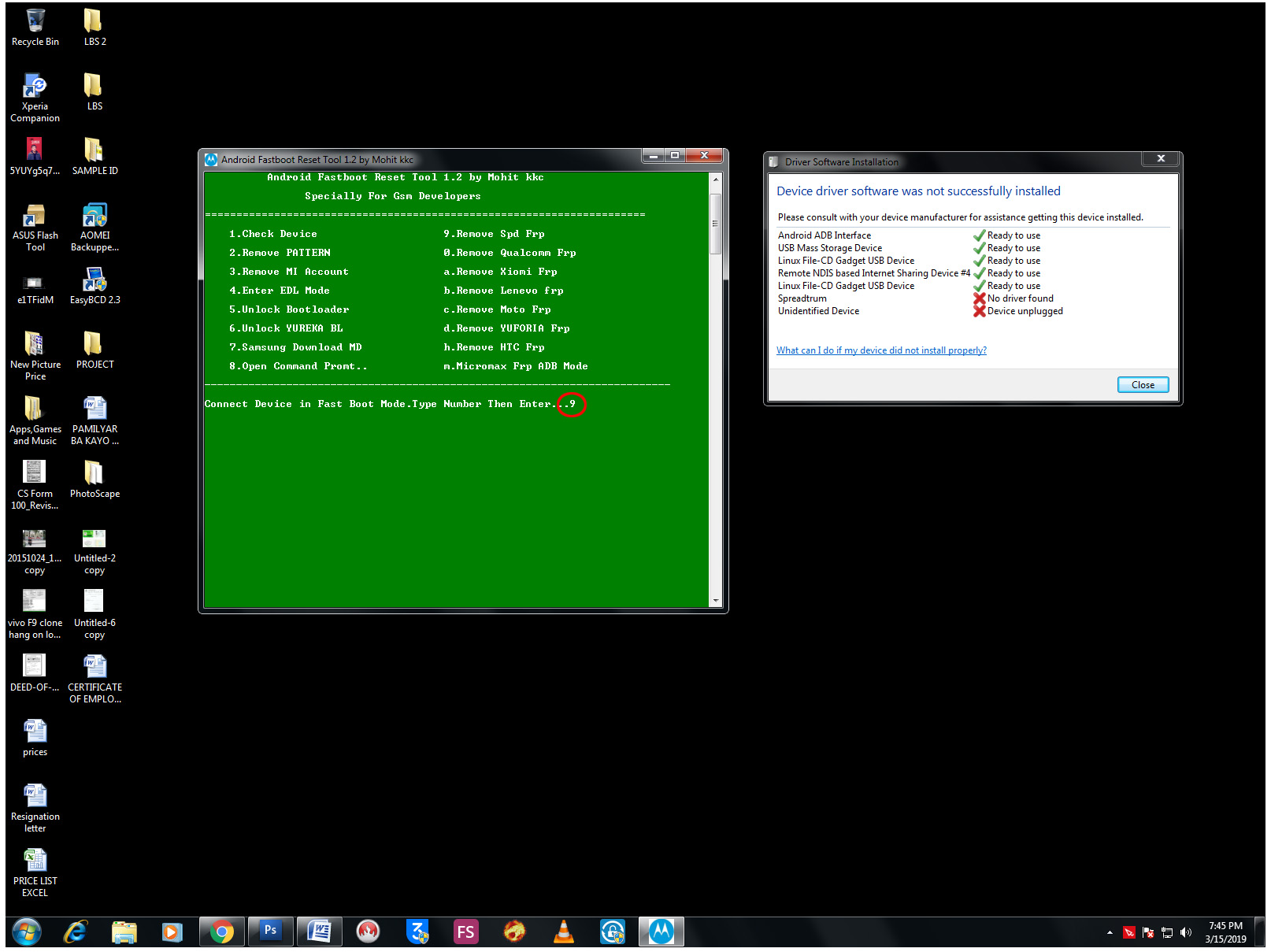
Task: Open the Untitled-6 copy image file
Action: 94,614
